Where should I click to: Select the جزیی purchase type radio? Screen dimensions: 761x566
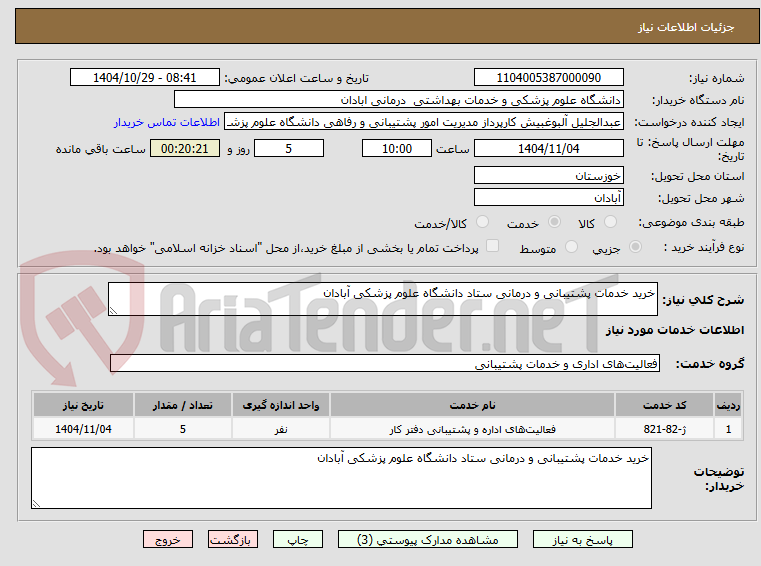[635, 247]
